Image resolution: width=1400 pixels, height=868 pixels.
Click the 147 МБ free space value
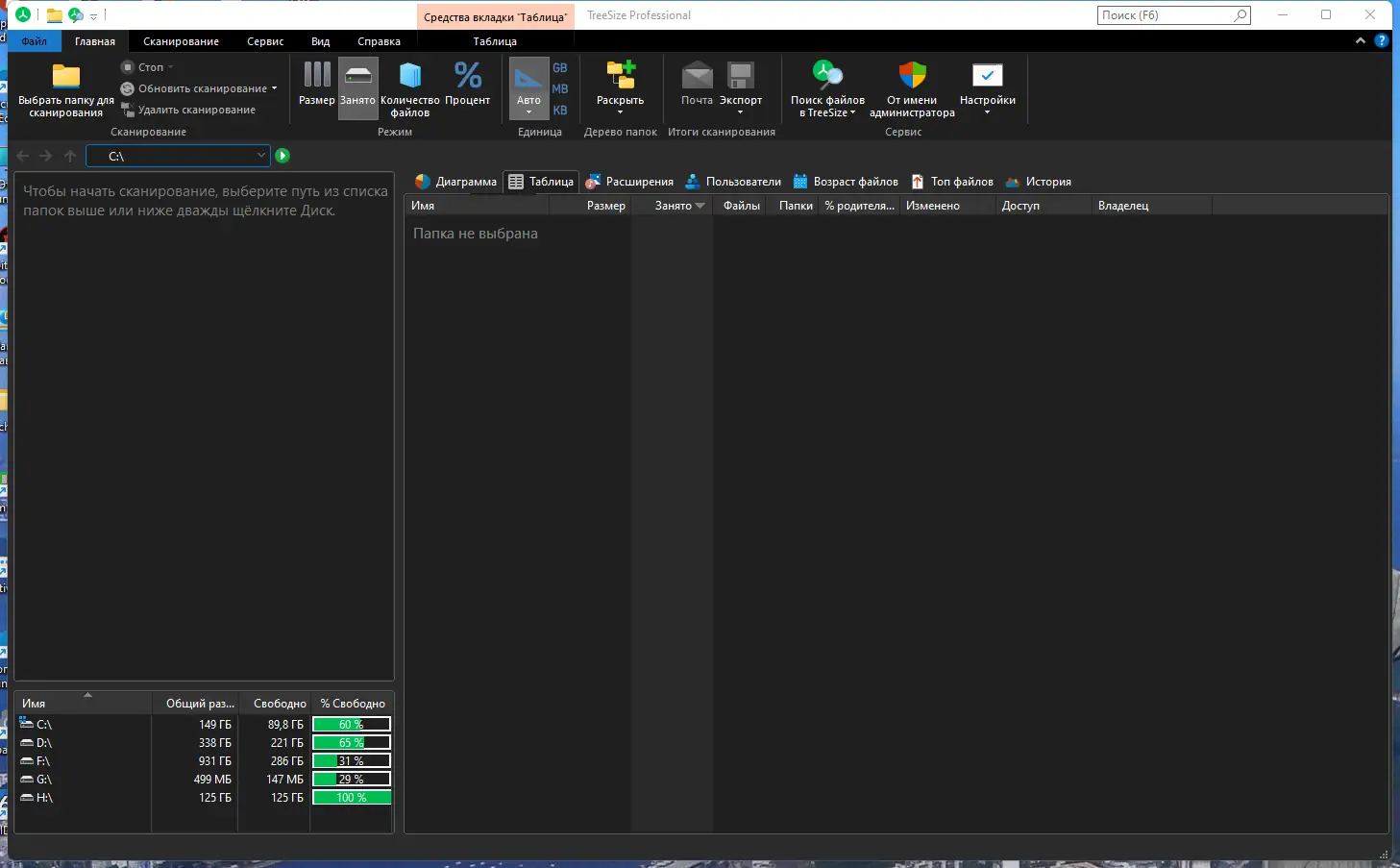[x=284, y=780]
